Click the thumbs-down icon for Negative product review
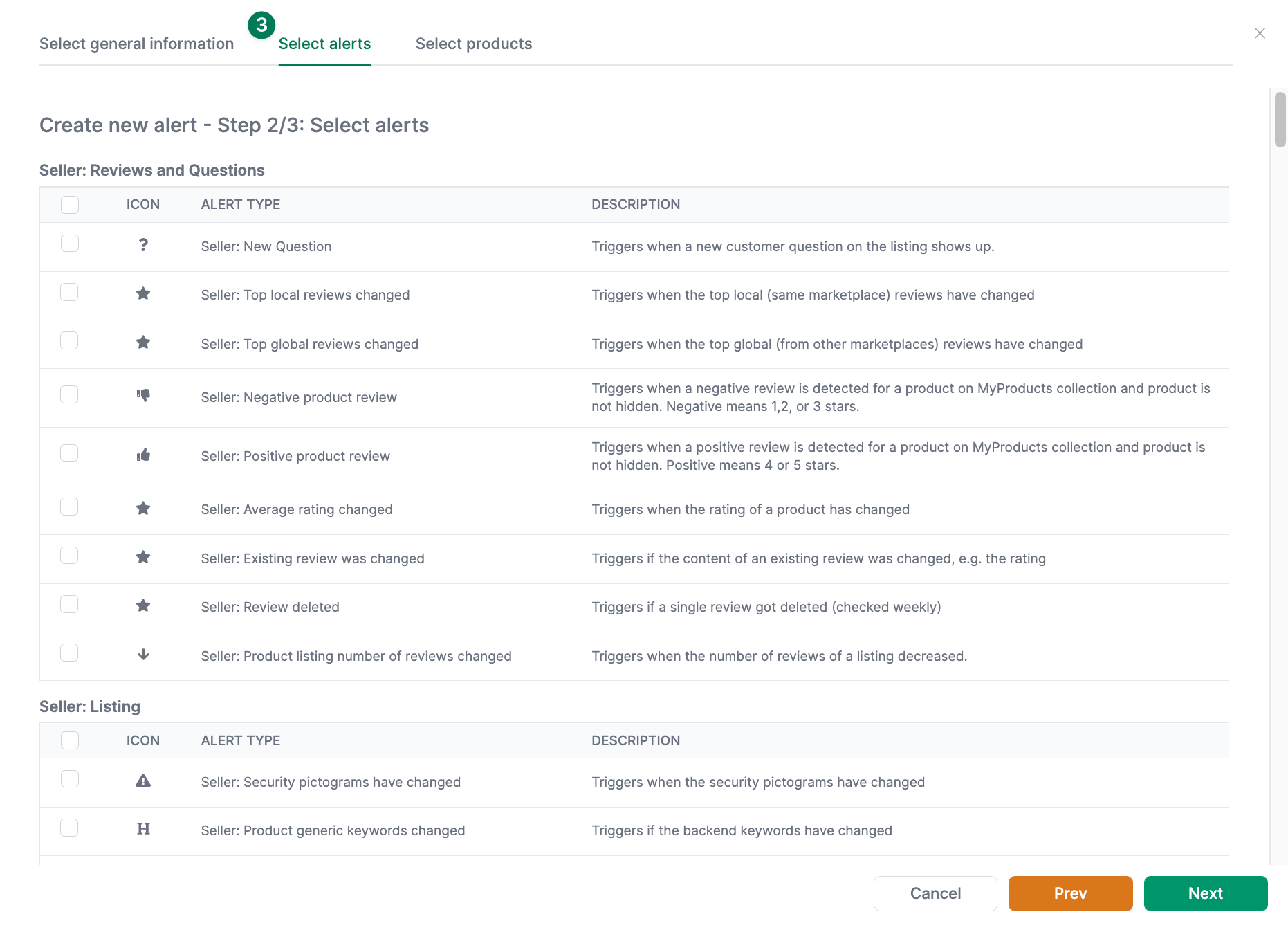 [143, 395]
